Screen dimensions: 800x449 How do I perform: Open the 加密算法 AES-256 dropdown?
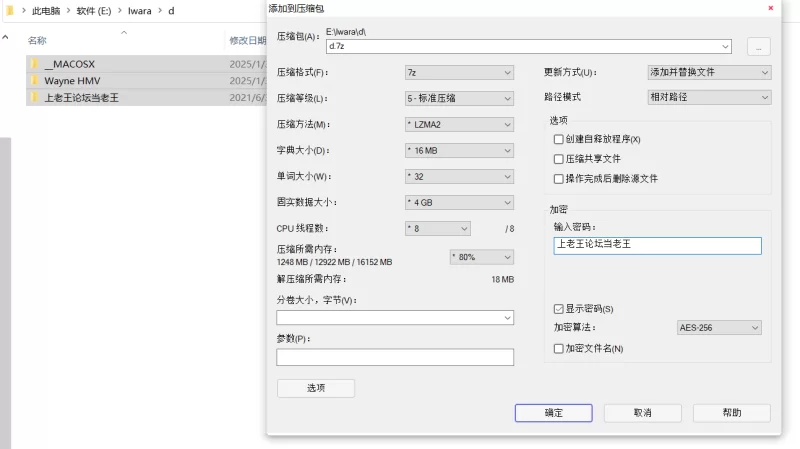(x=719, y=328)
